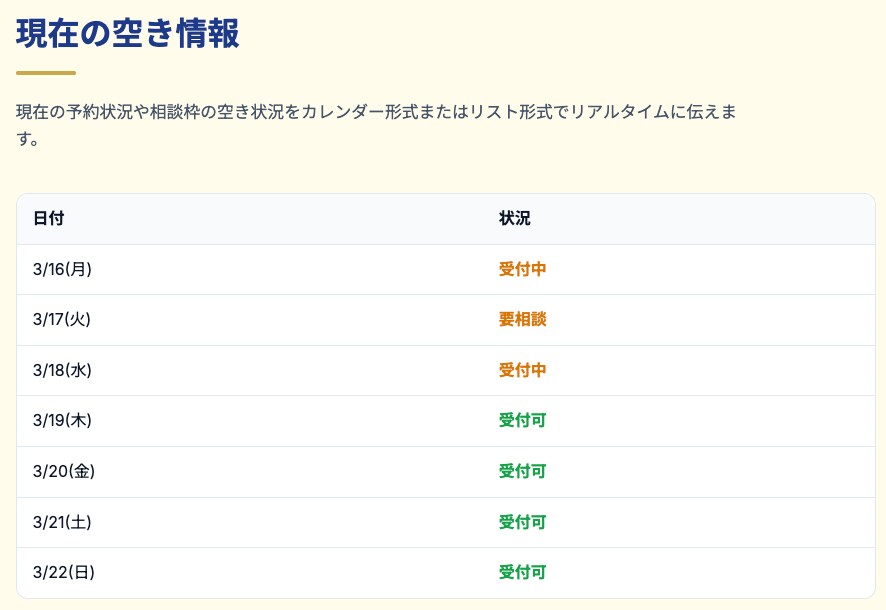Select the date cell 3/16(月)

62,269
